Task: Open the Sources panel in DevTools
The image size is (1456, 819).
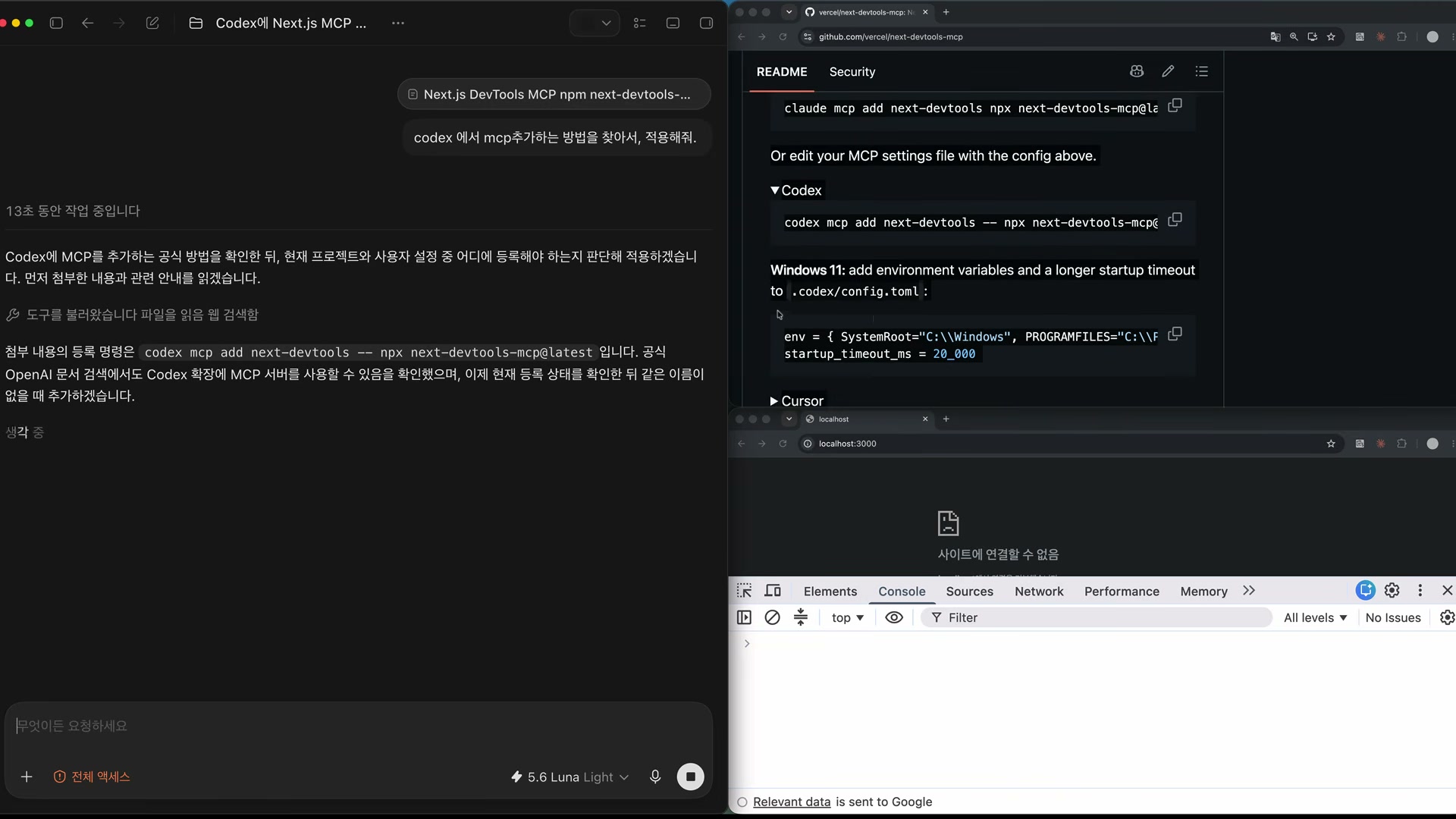Action: pyautogui.click(x=969, y=591)
